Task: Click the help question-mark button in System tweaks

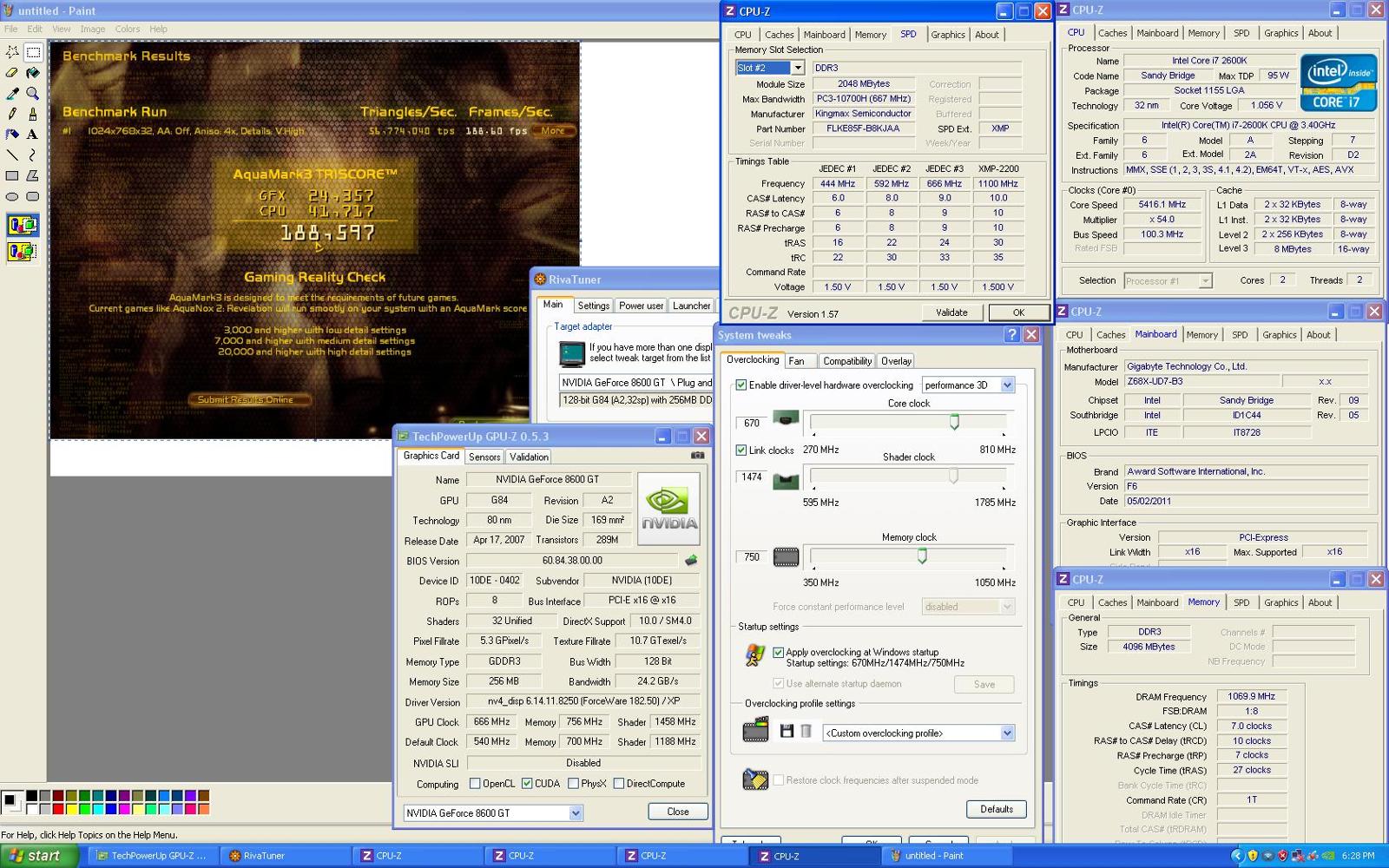Action: [1011, 334]
